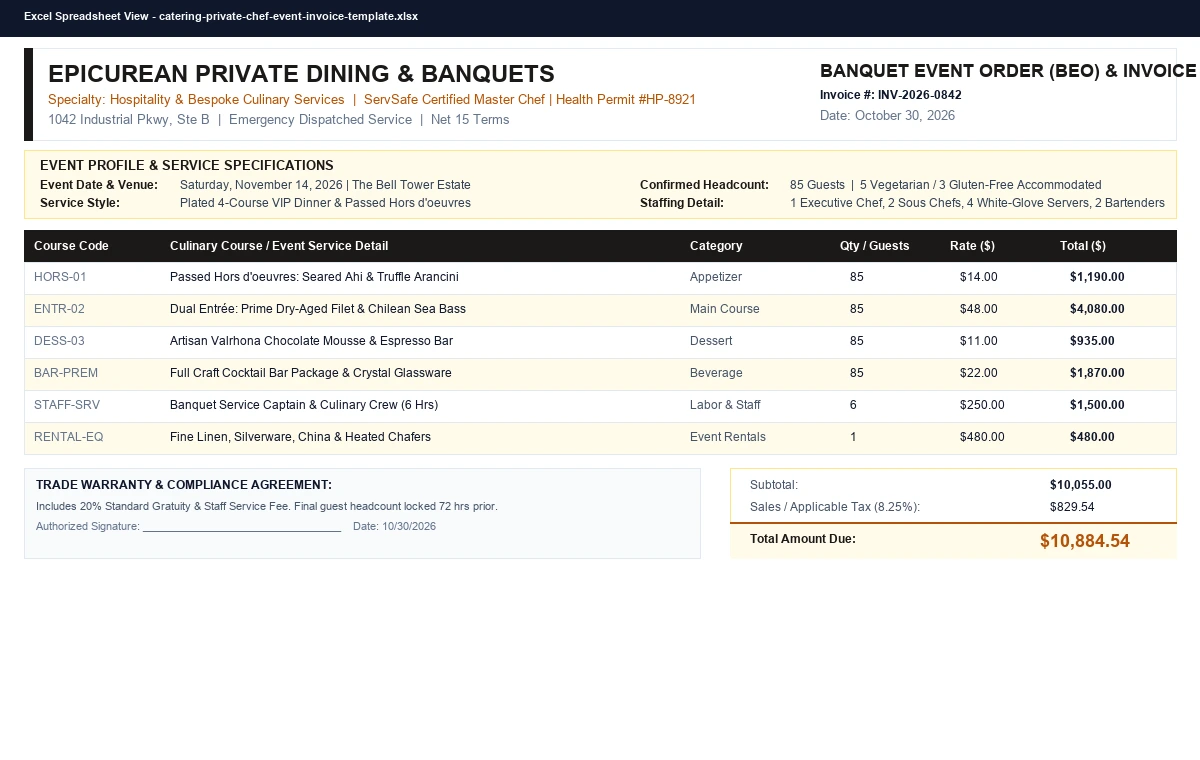The image size is (1200, 760).
Task: Select the $4,080.00 total cell
Action: tap(1097, 309)
